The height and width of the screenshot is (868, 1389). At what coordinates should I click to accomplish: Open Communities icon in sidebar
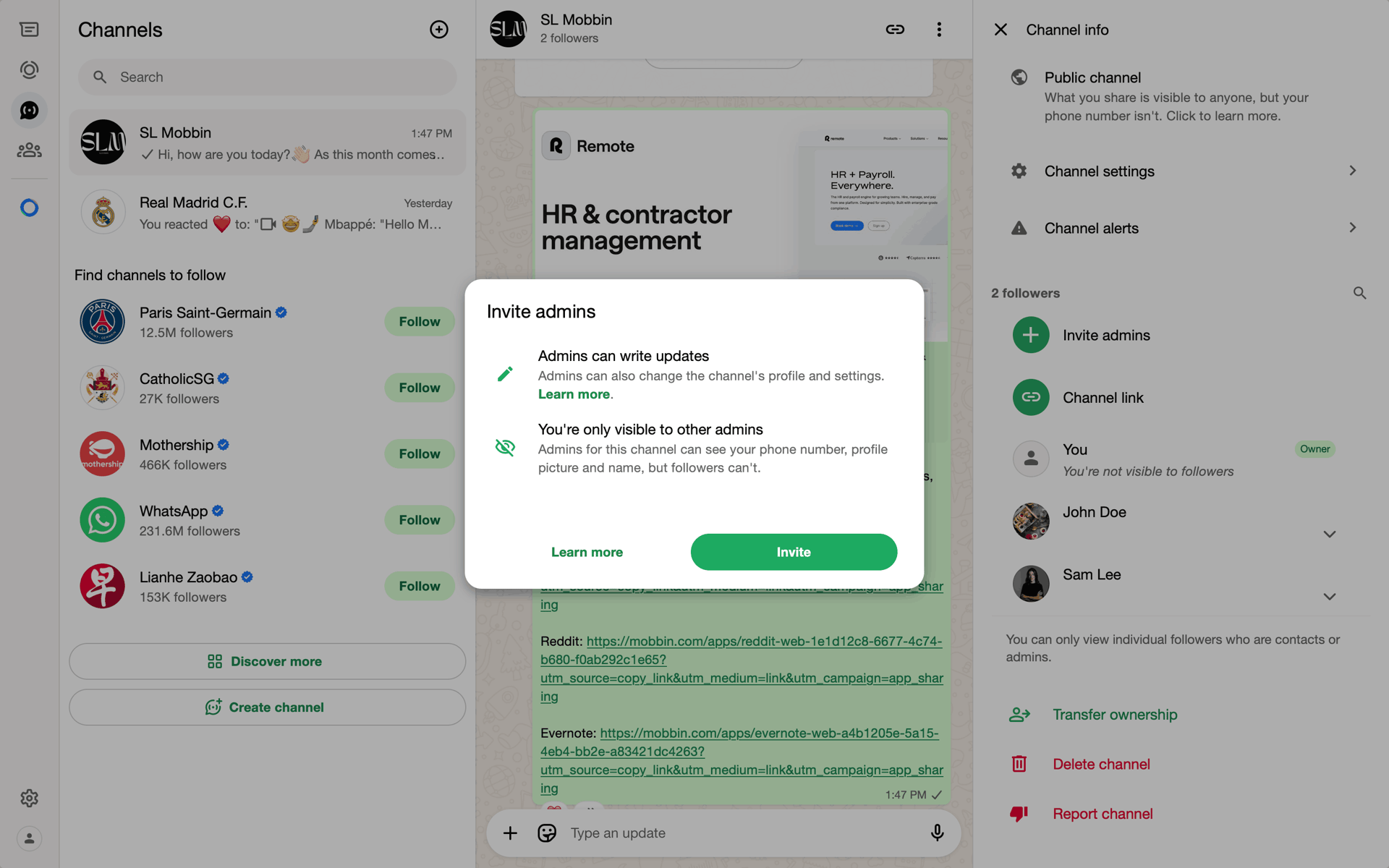[29, 150]
